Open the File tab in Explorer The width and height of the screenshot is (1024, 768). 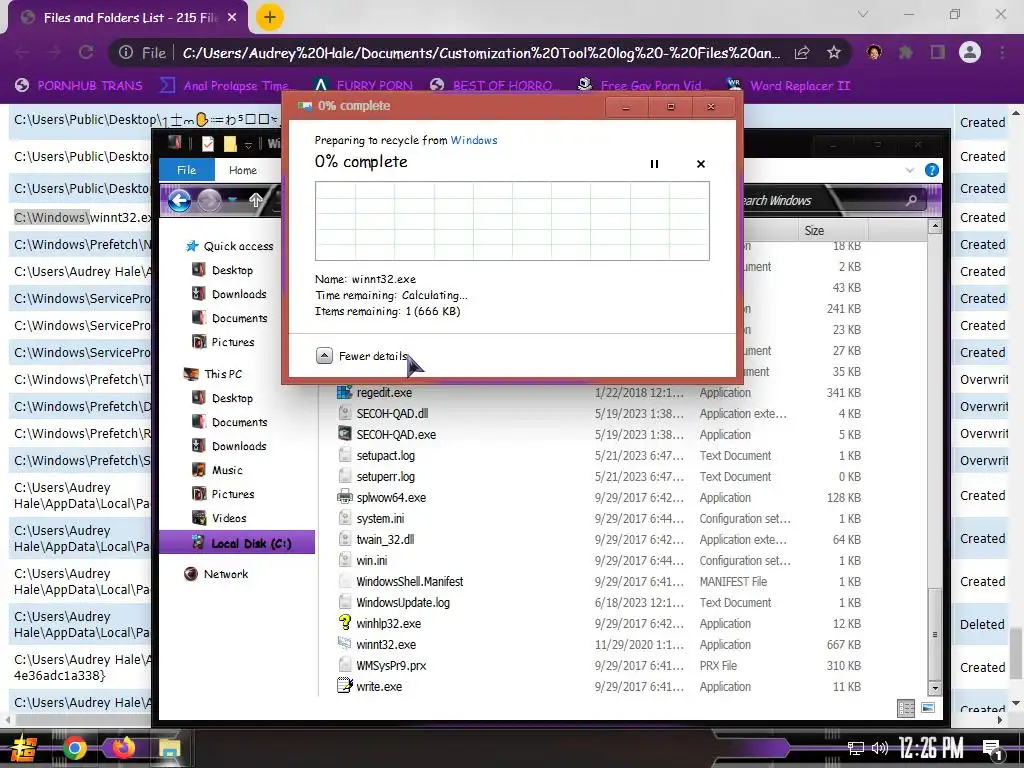(x=187, y=170)
